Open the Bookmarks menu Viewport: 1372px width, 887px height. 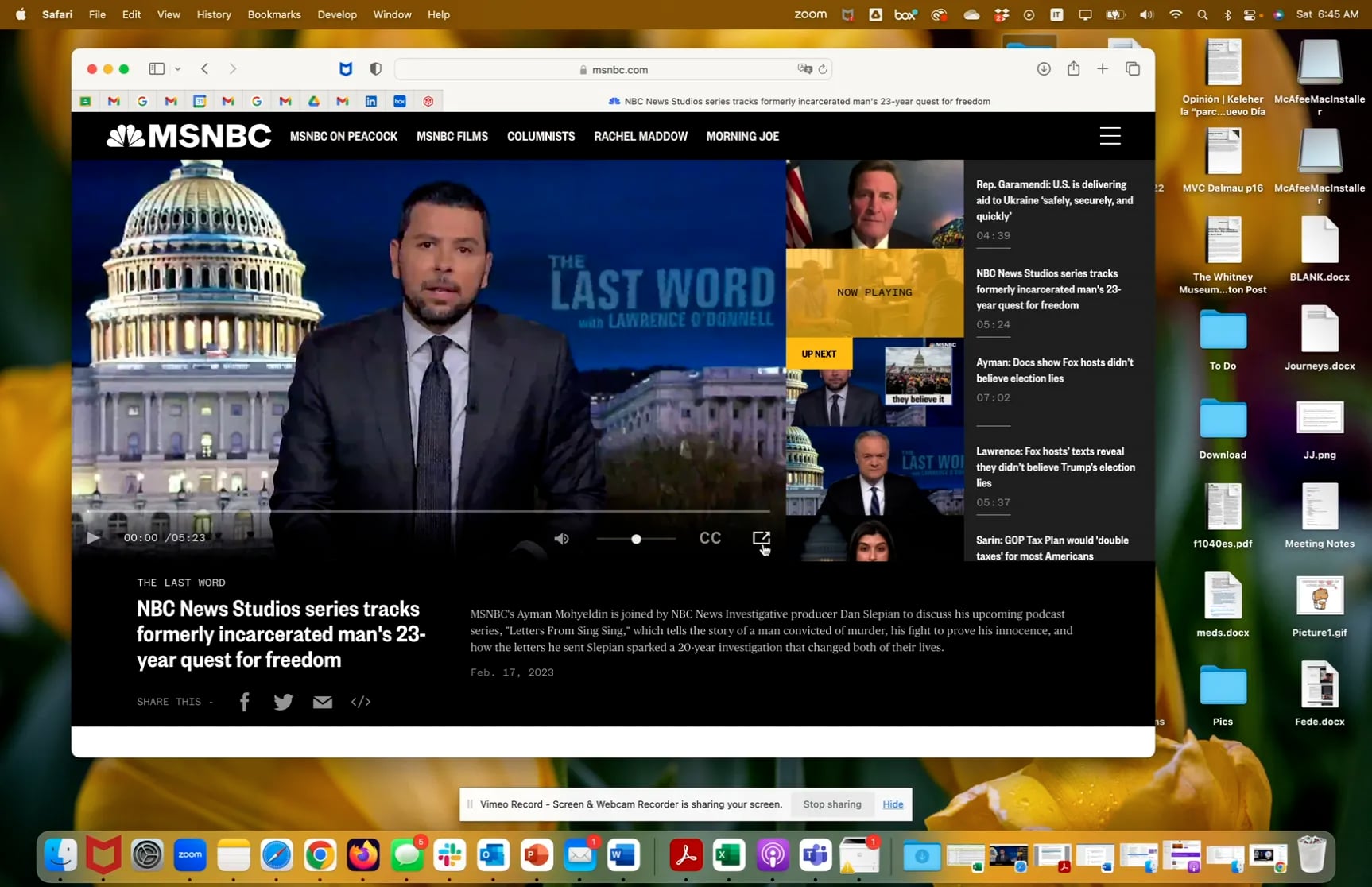tap(273, 14)
